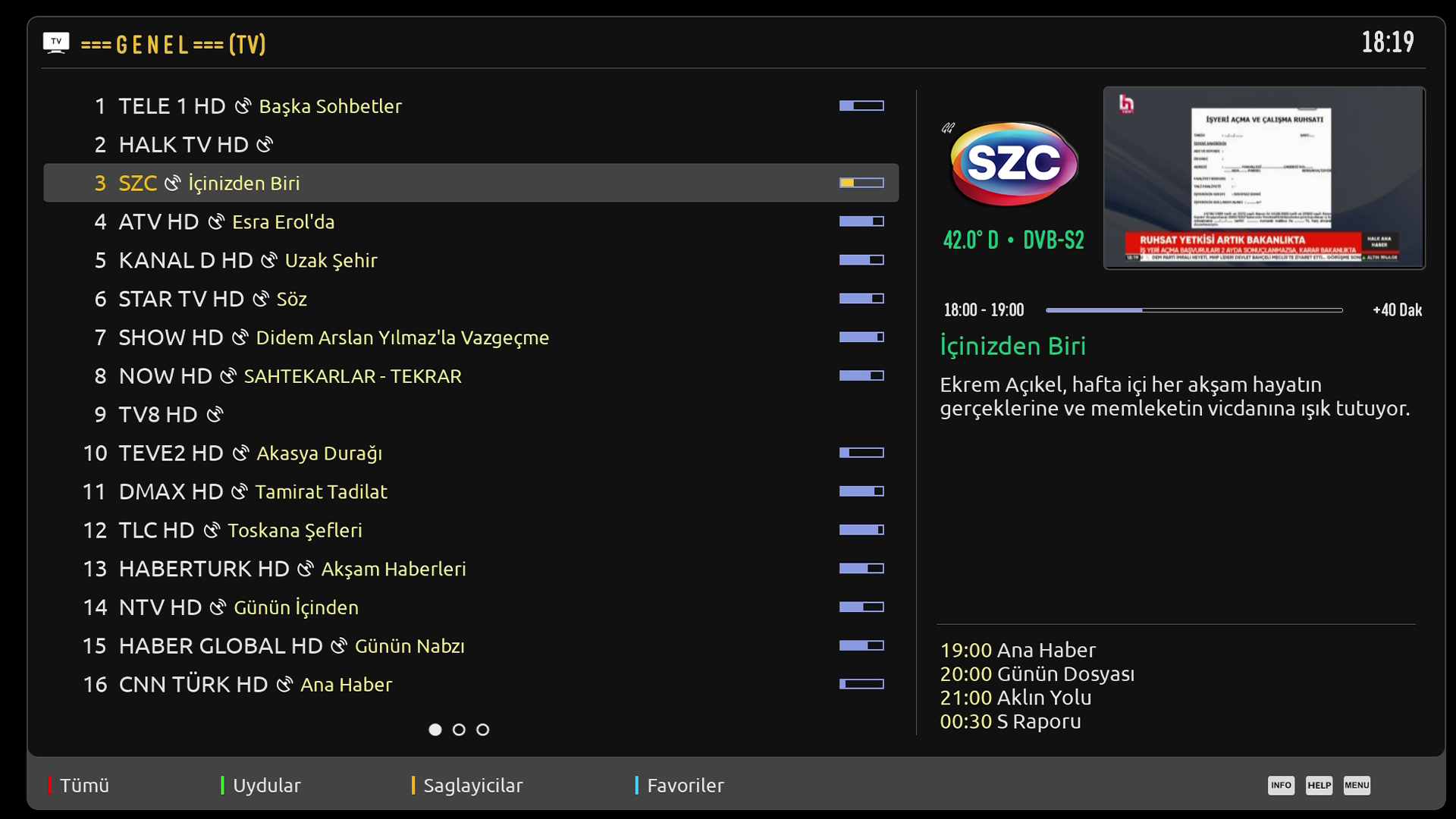Click the satellite icon next to STAR TV HD

(261, 300)
